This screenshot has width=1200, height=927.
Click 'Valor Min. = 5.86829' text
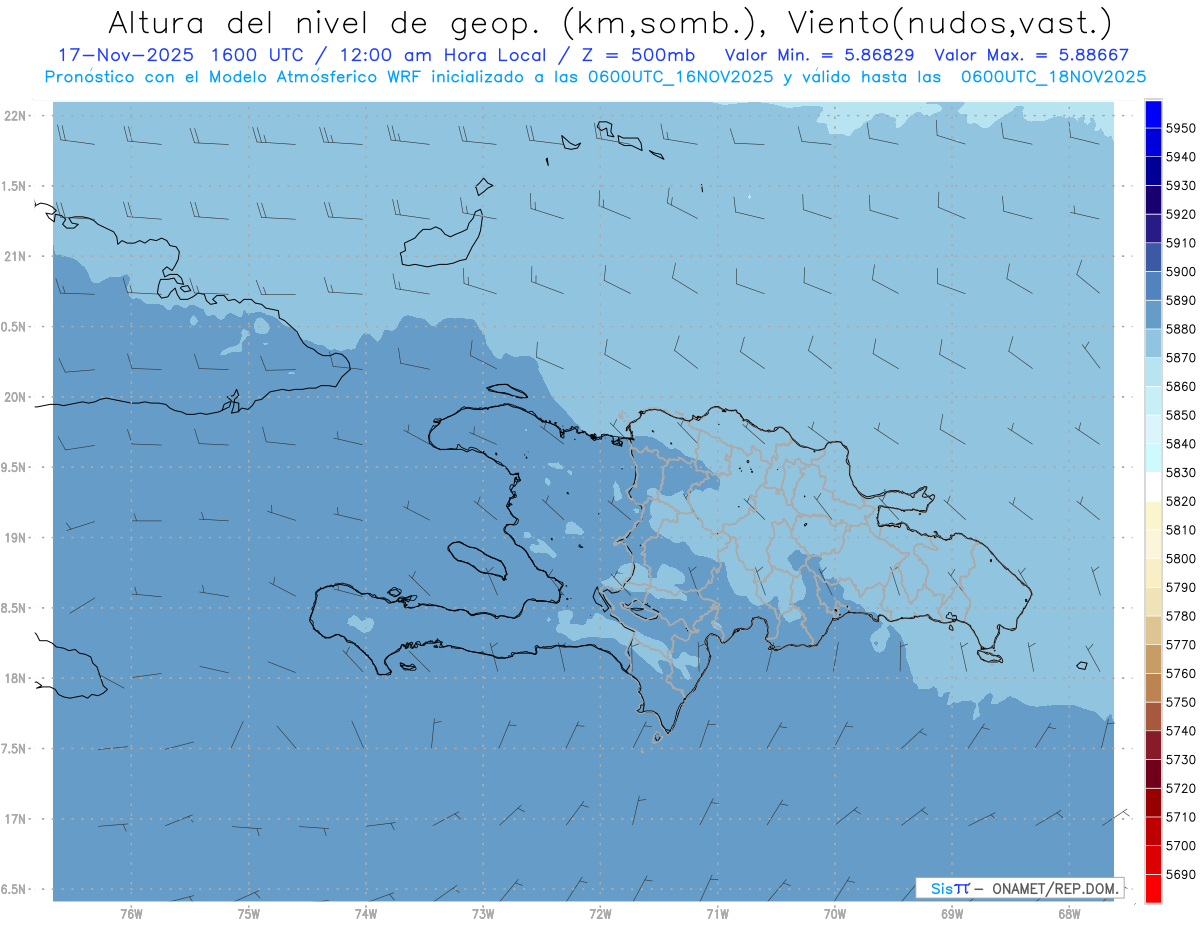point(820,55)
